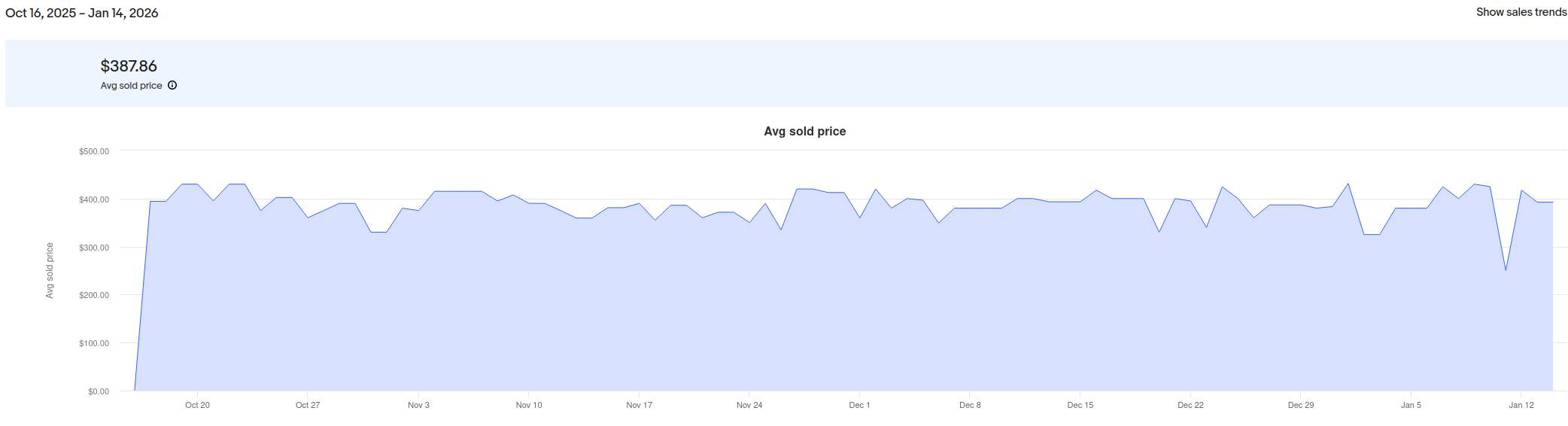The height and width of the screenshot is (426, 1568).
Task: Select the Dec 22 x-axis date label
Action: (x=1190, y=405)
